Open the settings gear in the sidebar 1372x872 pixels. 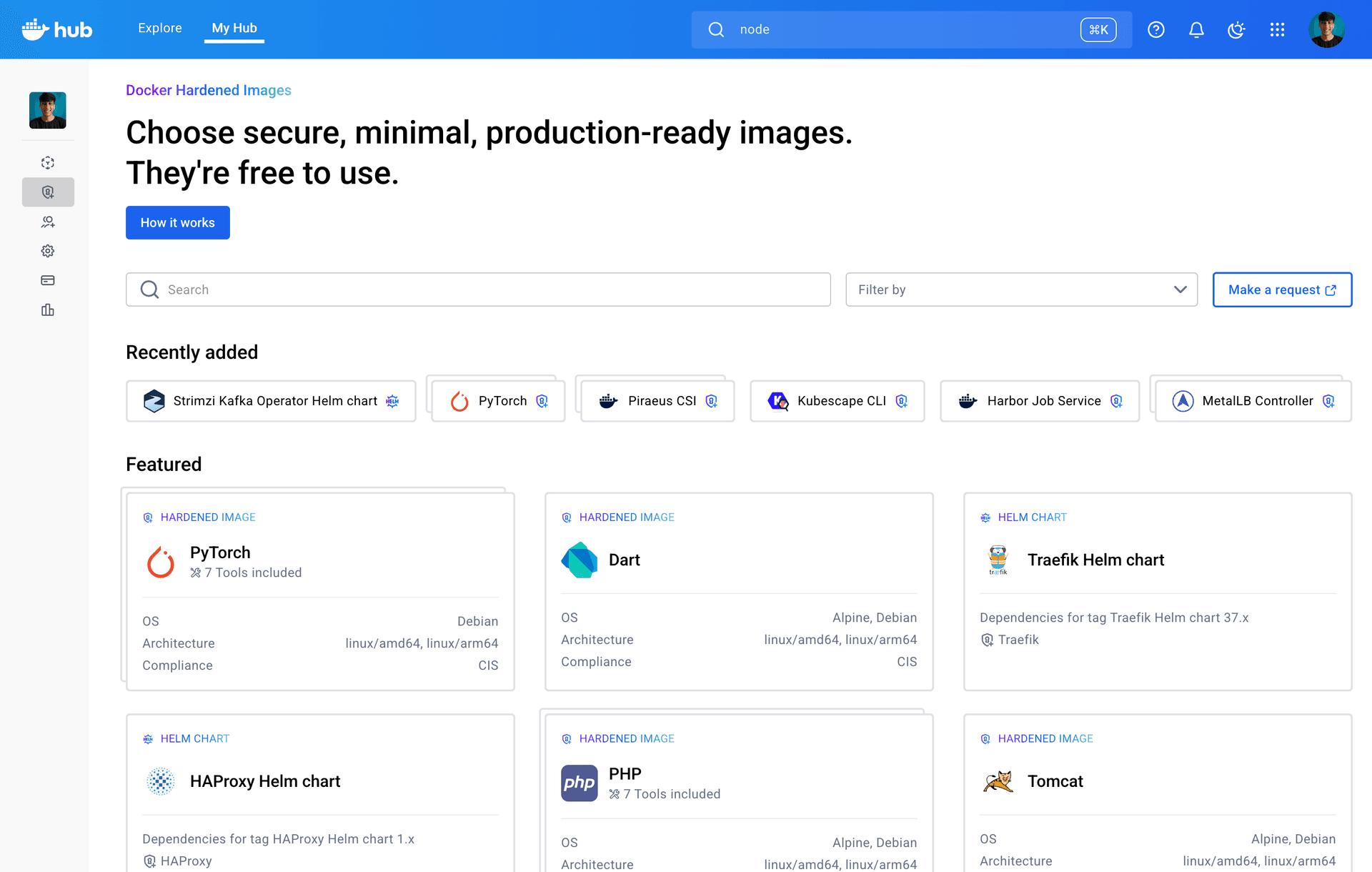(48, 251)
